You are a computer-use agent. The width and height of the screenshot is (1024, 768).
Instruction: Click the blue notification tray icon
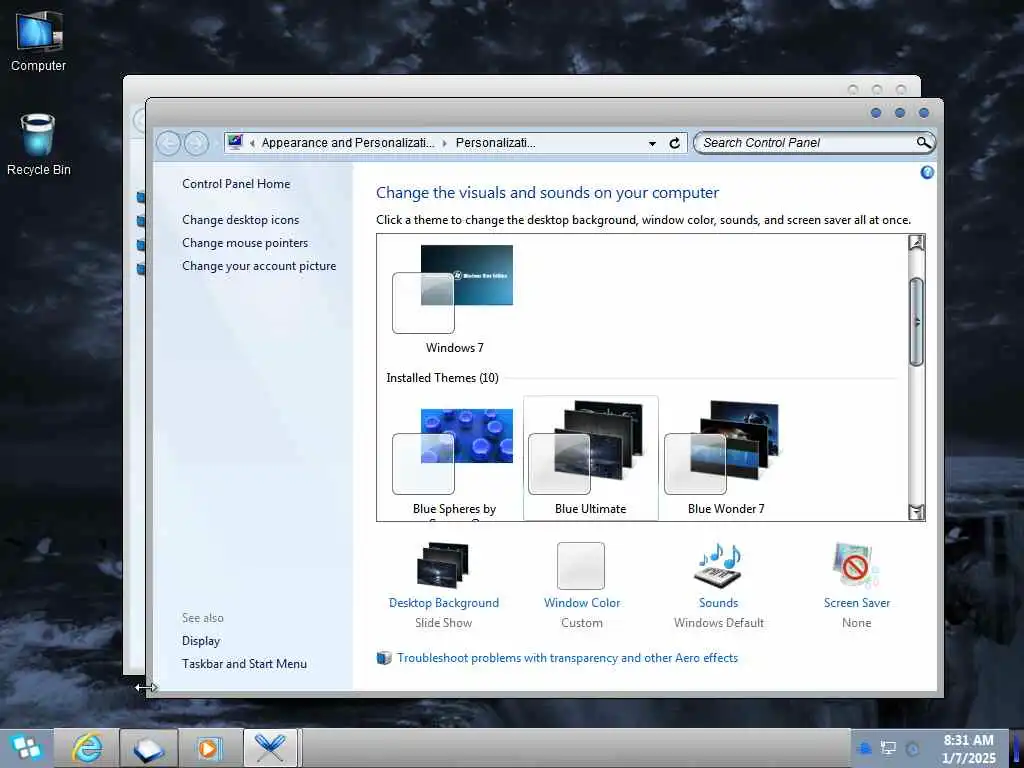(865, 748)
